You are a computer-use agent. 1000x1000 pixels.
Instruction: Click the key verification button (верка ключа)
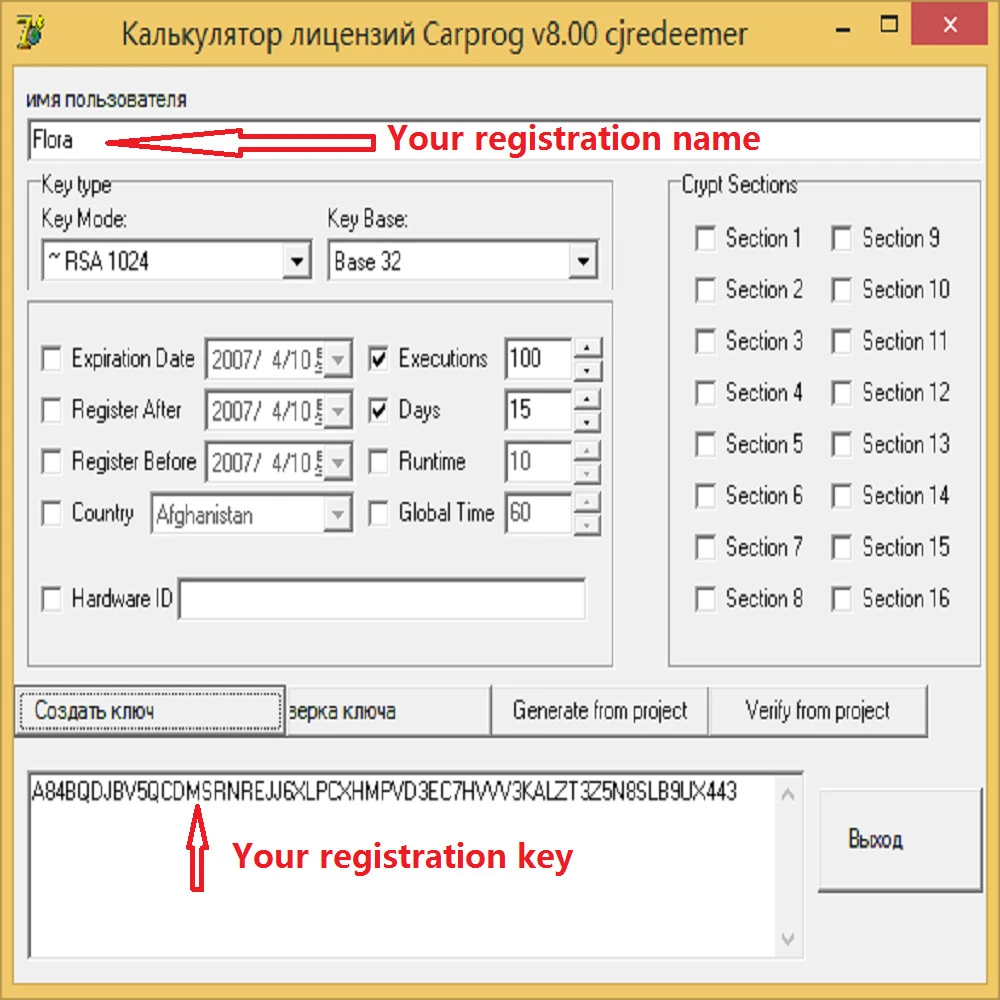[x=388, y=710]
